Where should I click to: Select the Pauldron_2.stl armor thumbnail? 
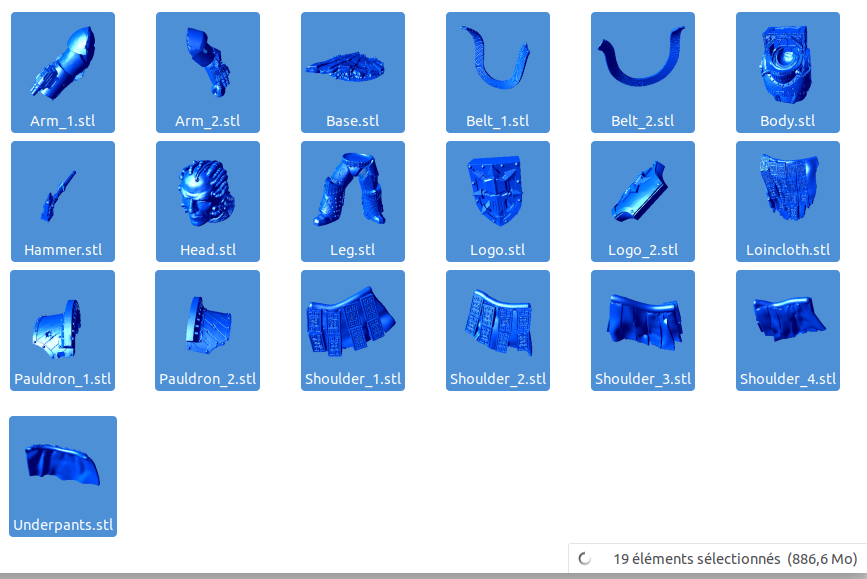[209, 325]
